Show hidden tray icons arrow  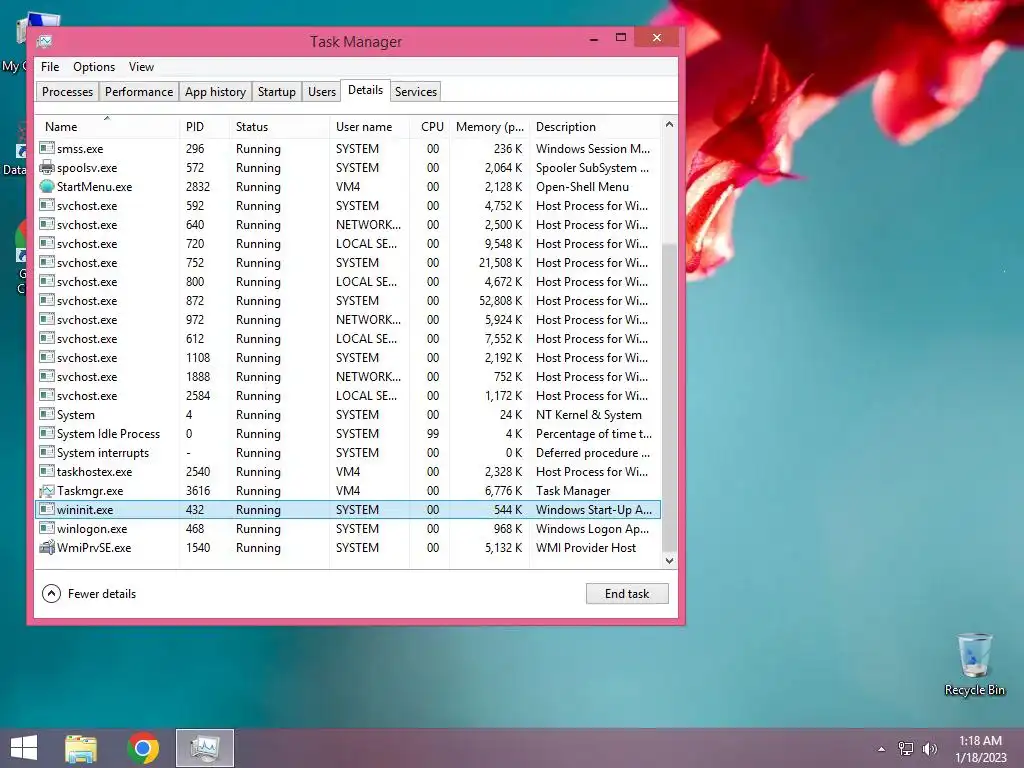[882, 749]
